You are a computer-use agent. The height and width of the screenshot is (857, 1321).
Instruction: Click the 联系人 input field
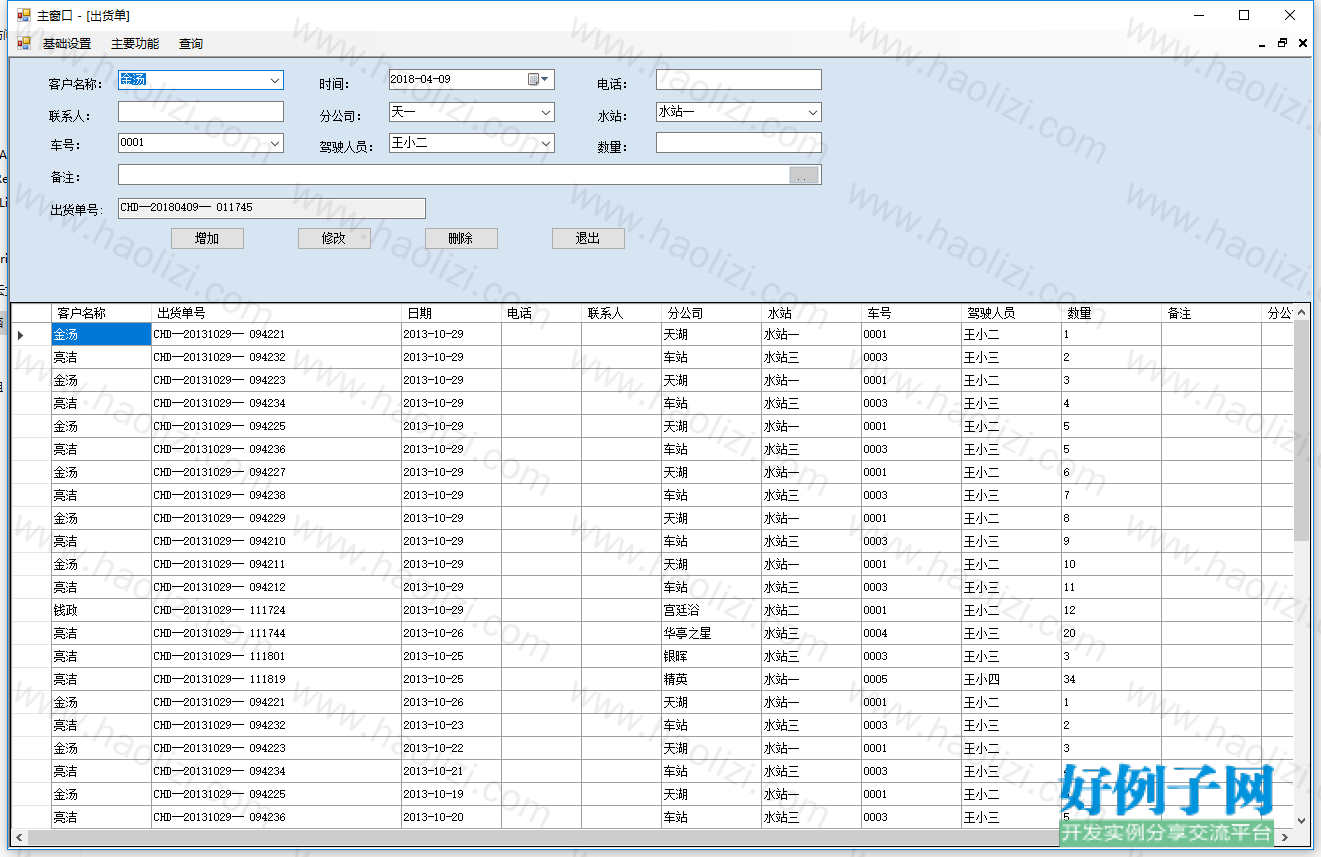tap(201, 112)
